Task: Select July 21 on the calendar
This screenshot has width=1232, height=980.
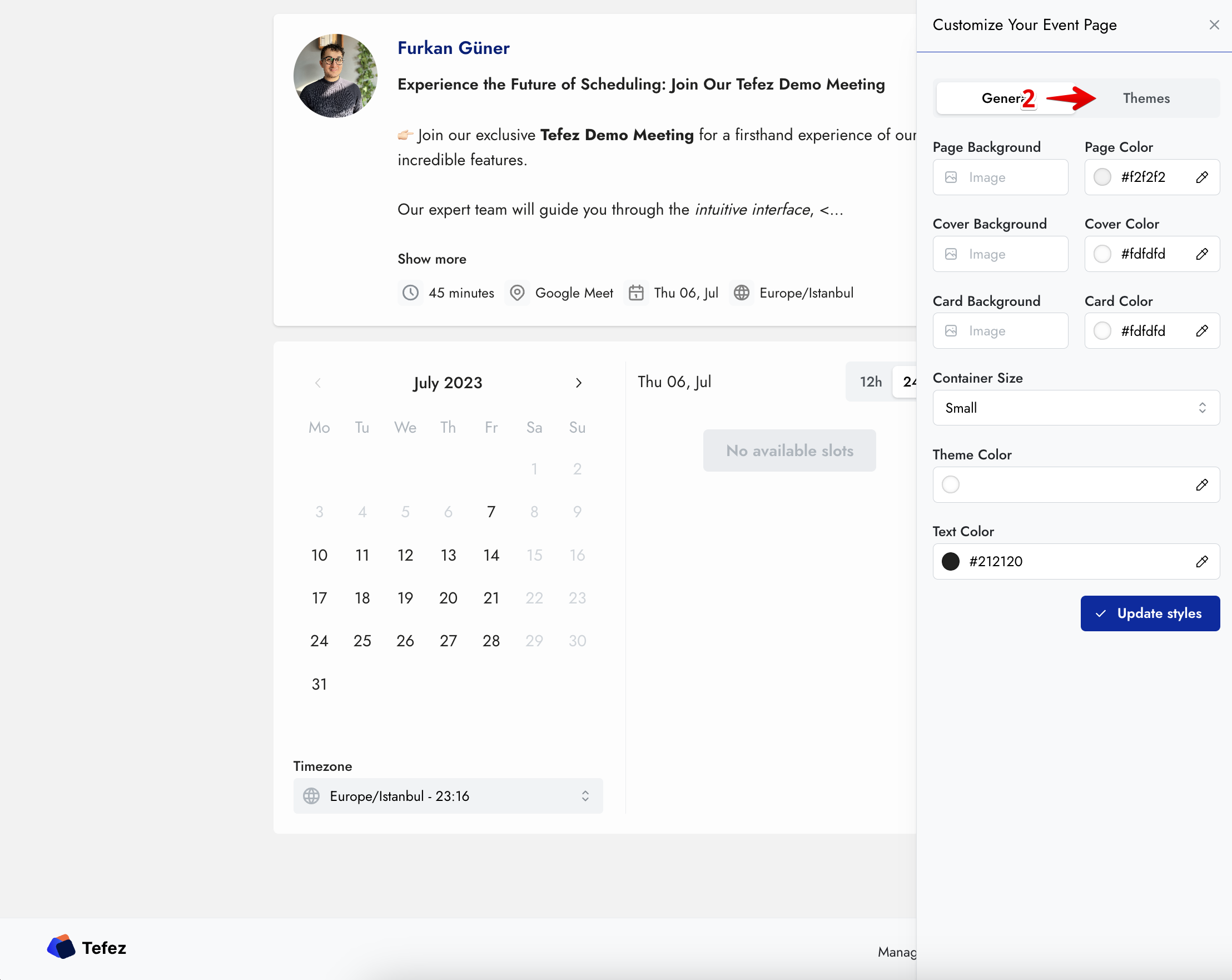Action: (491, 598)
